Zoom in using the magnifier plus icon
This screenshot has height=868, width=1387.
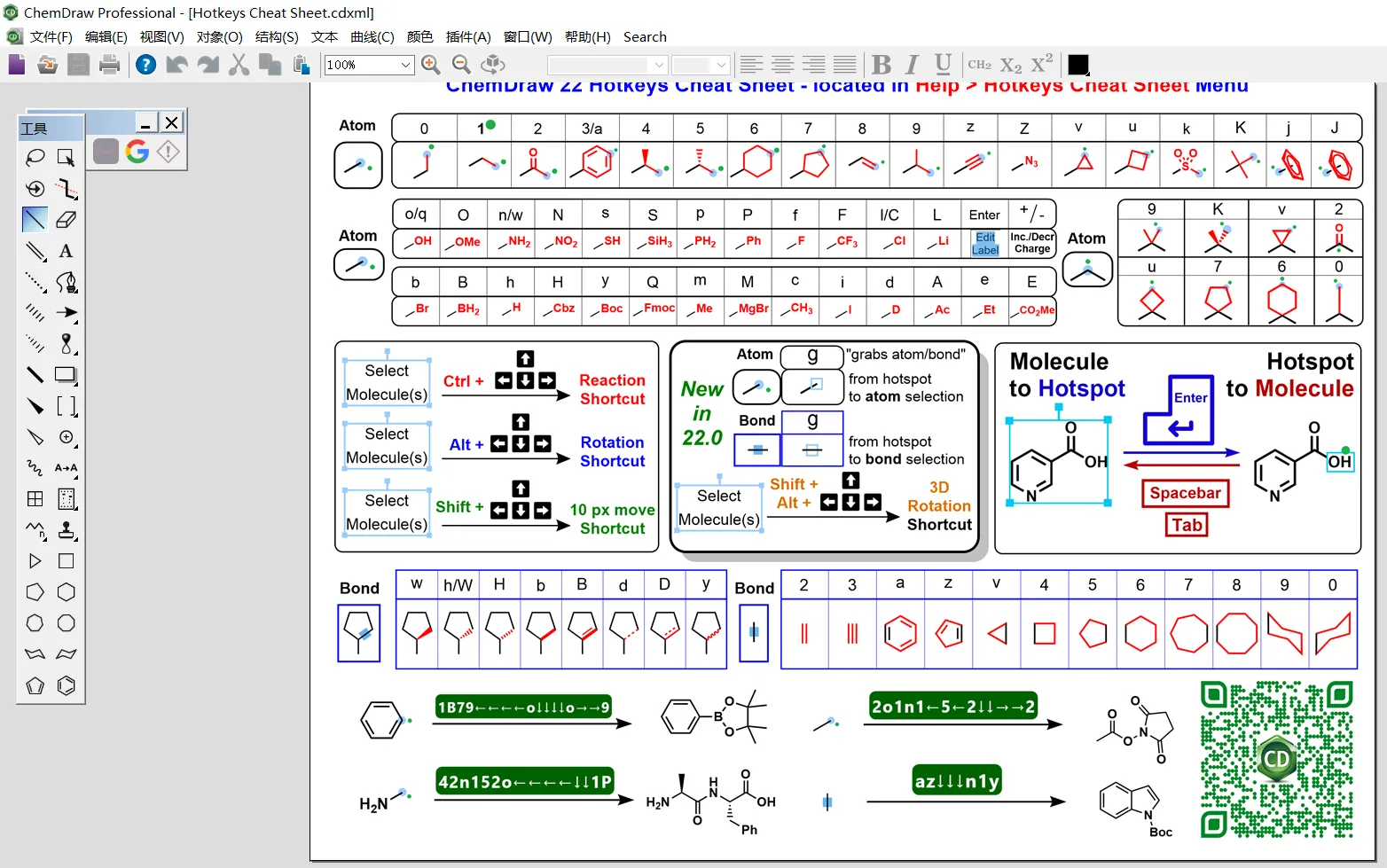coord(431,64)
